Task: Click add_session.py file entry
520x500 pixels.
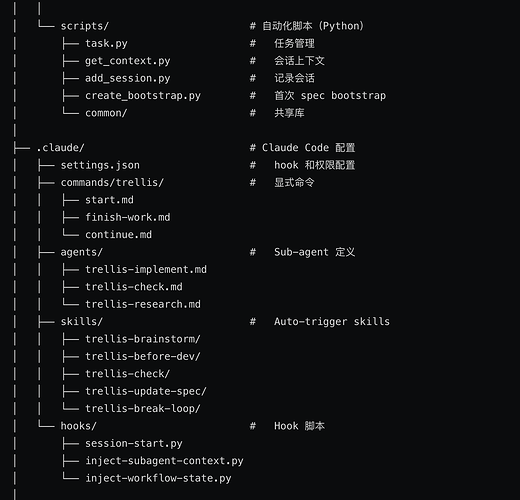Action: coord(128,78)
